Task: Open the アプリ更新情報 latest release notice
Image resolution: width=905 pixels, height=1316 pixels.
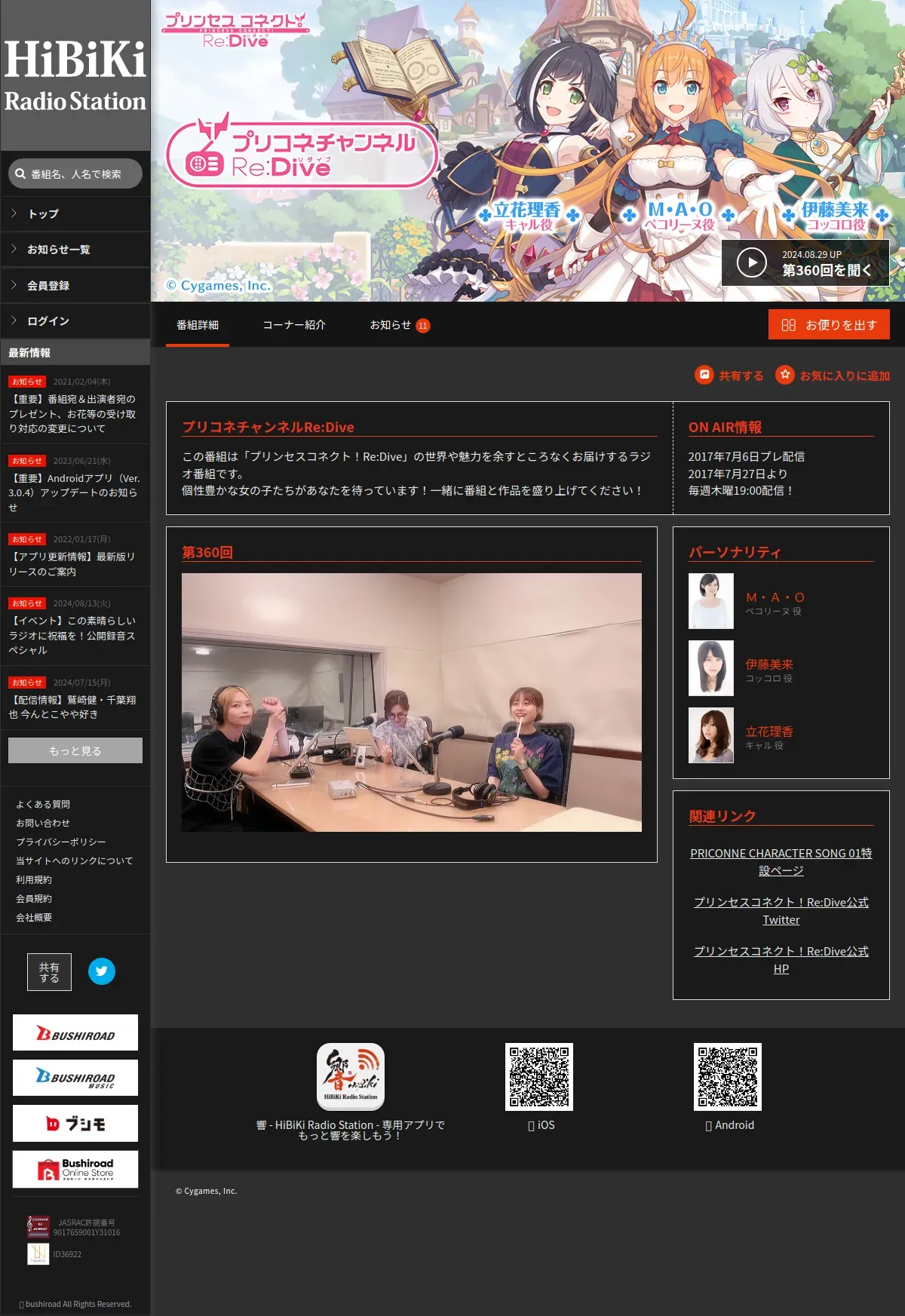Action: [x=72, y=564]
